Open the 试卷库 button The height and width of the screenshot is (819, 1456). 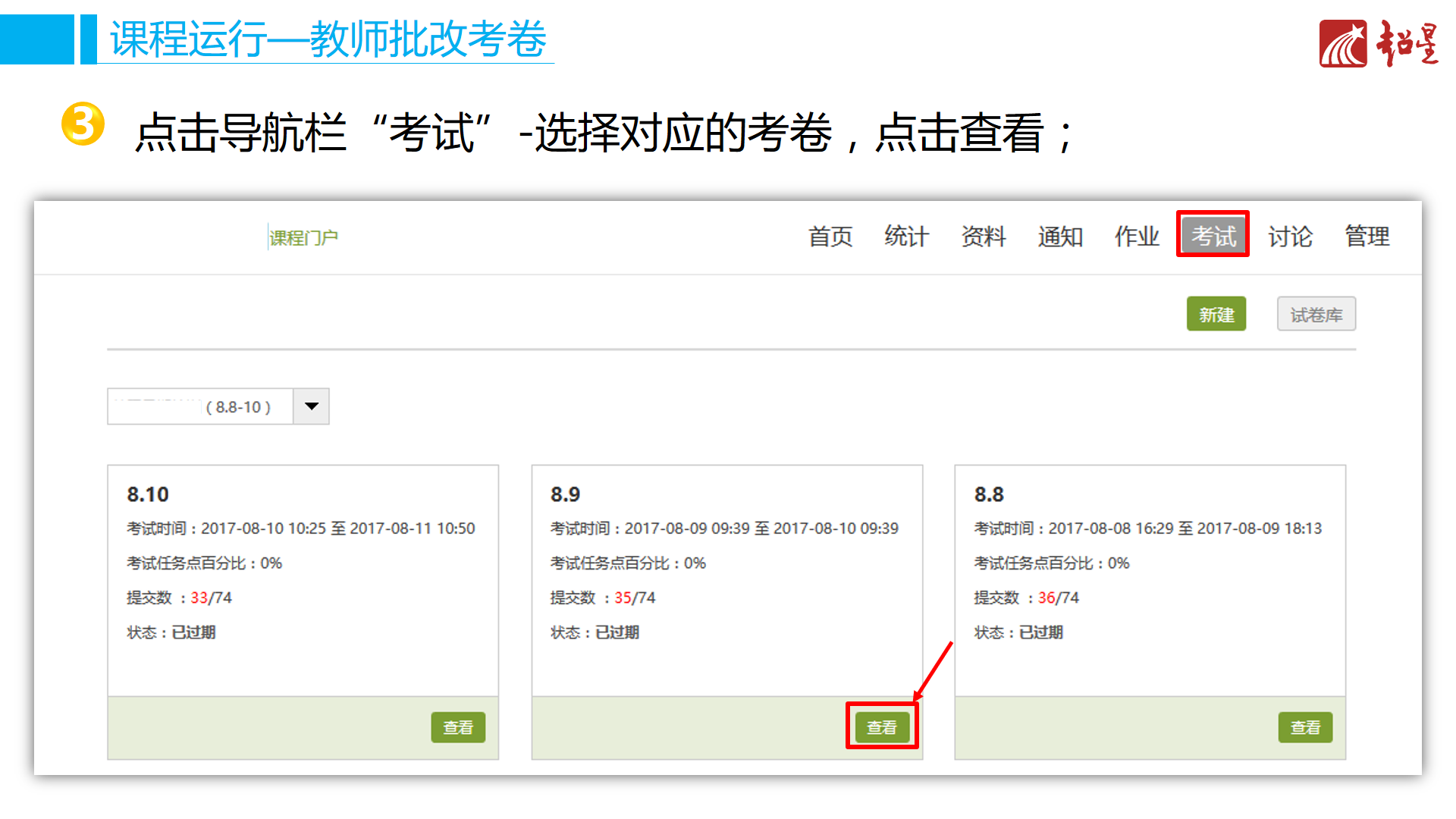(x=1316, y=314)
